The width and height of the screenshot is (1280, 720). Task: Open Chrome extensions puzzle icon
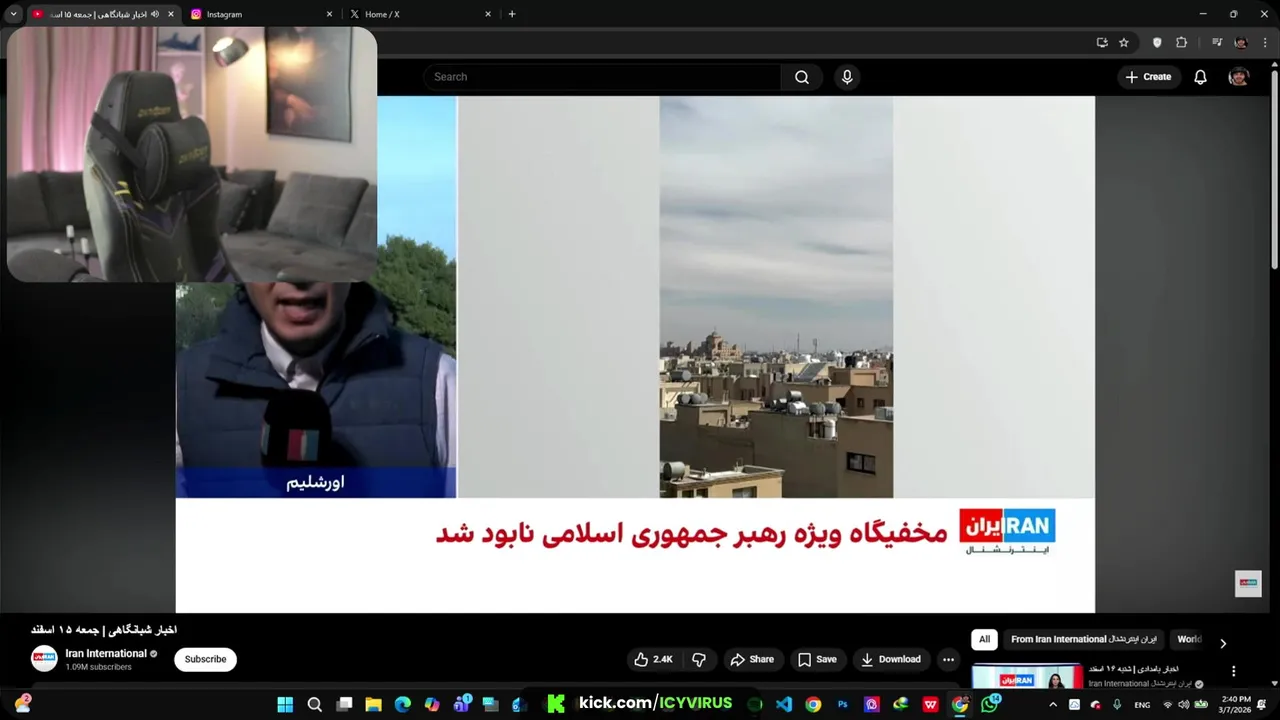click(x=1181, y=43)
